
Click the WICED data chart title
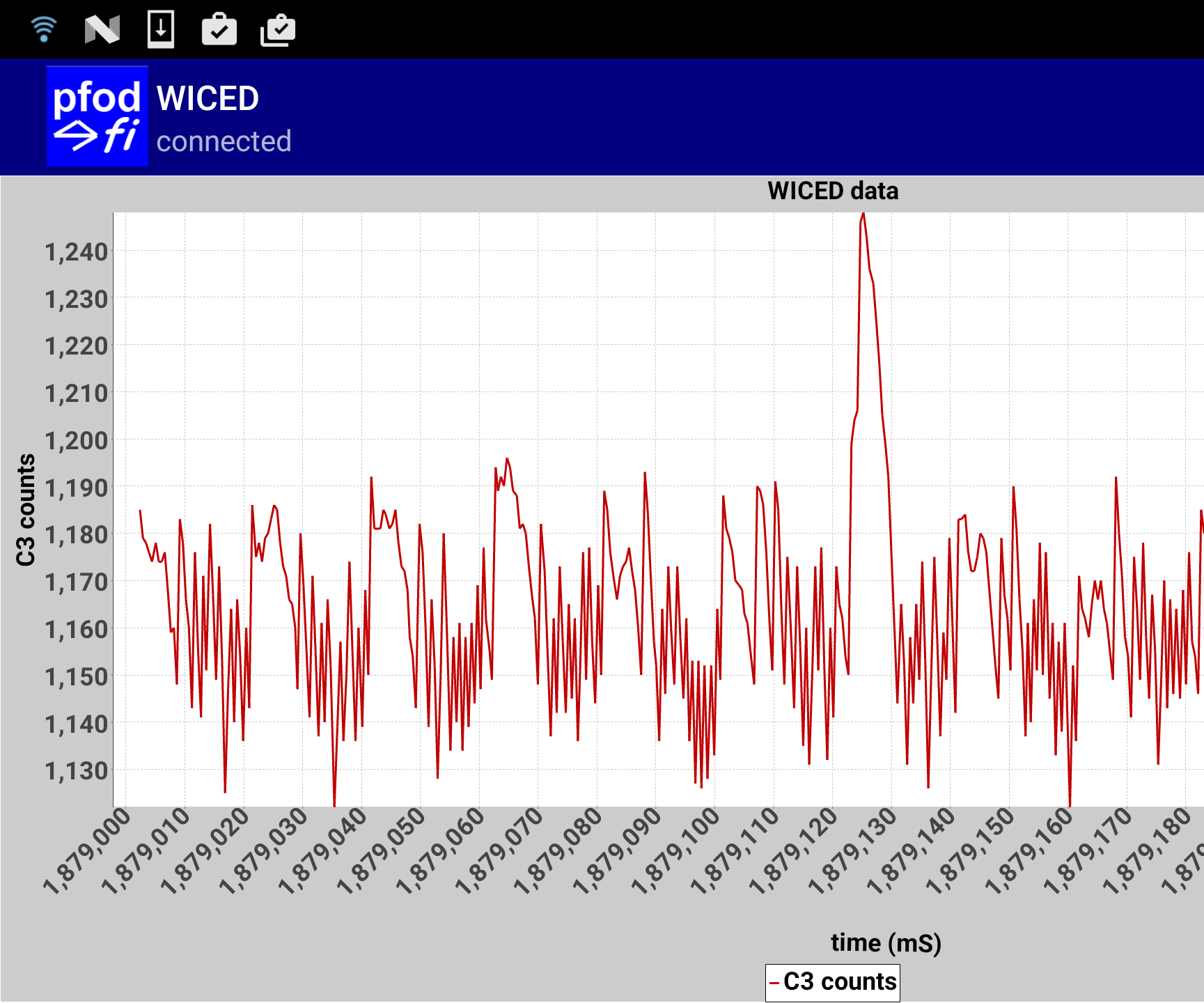coord(833,191)
